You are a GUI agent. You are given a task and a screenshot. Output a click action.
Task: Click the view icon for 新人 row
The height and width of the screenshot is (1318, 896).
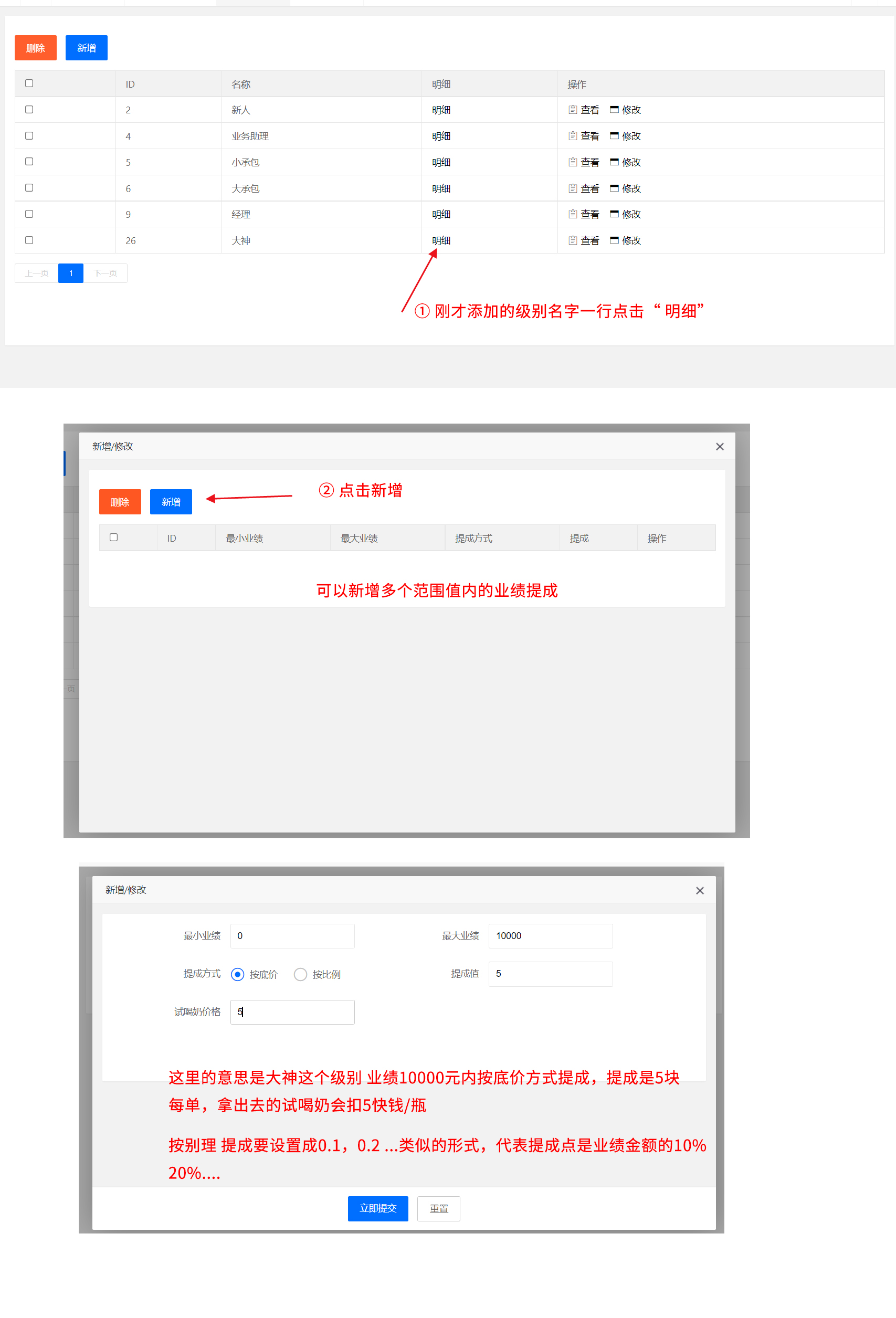coord(573,110)
